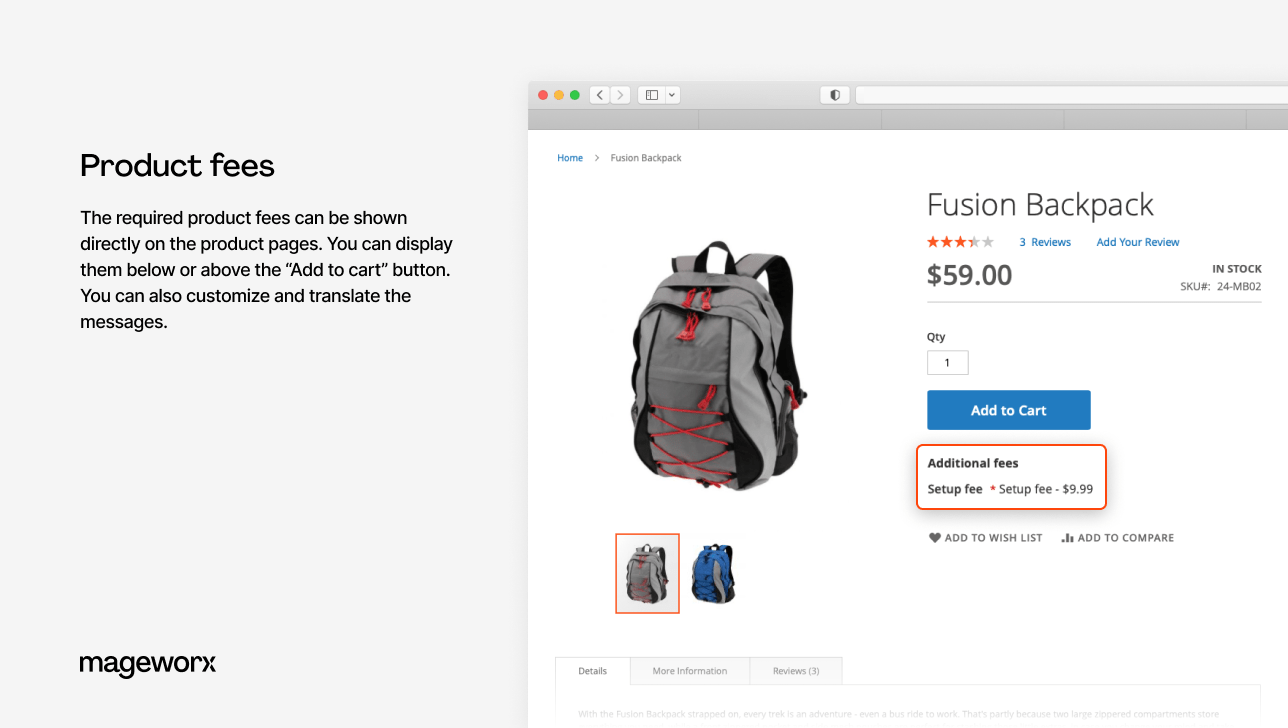Rate the product using the star slider
This screenshot has height=728, width=1288.
point(960,241)
